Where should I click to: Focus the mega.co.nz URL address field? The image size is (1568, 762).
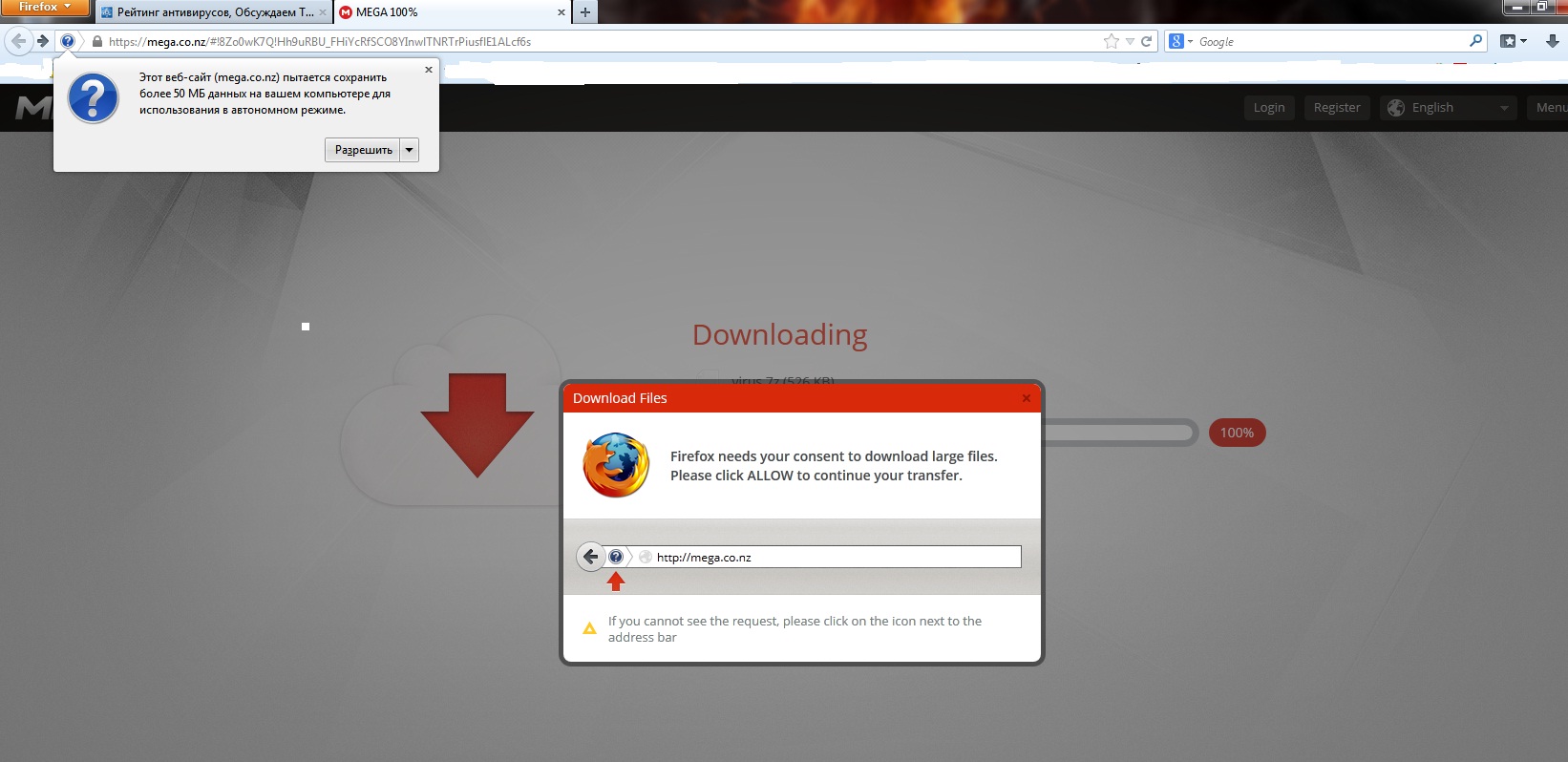[x=602, y=41]
